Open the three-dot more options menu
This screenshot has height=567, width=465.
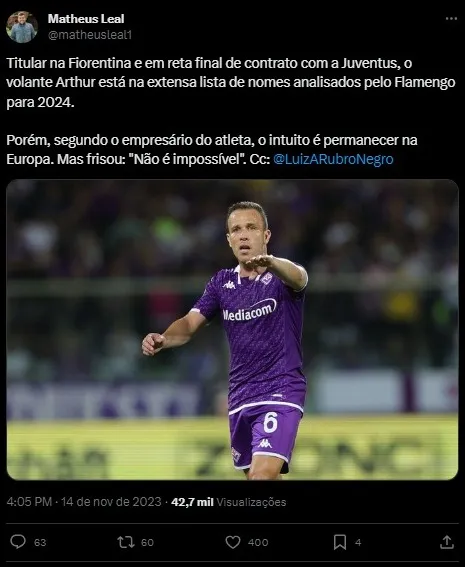coord(451,19)
